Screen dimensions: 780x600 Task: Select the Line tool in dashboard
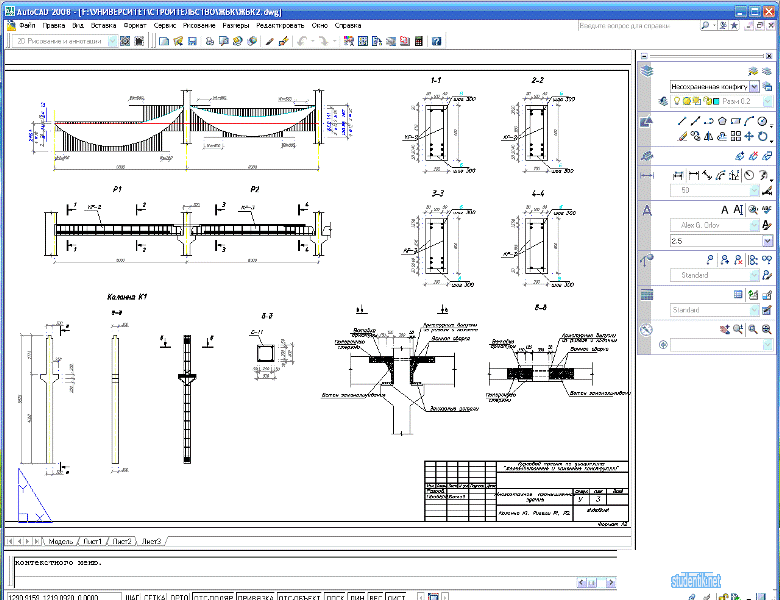tap(682, 121)
